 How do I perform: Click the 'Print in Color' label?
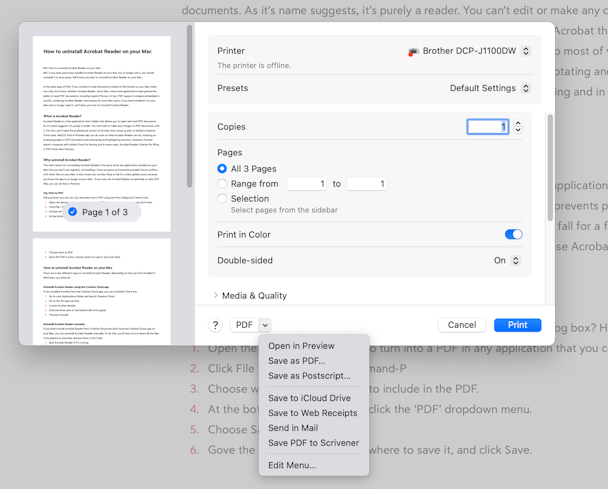point(244,235)
